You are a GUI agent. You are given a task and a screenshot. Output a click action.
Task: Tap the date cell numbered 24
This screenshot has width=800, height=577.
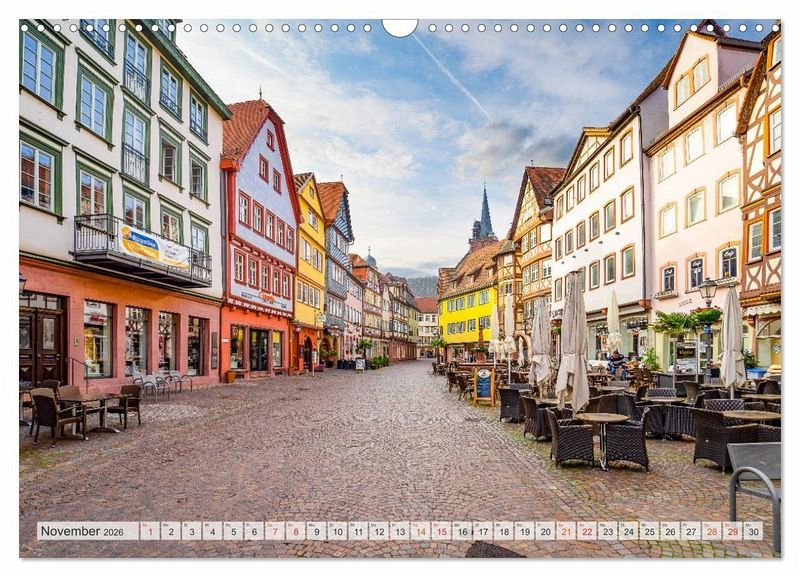pyautogui.click(x=629, y=531)
